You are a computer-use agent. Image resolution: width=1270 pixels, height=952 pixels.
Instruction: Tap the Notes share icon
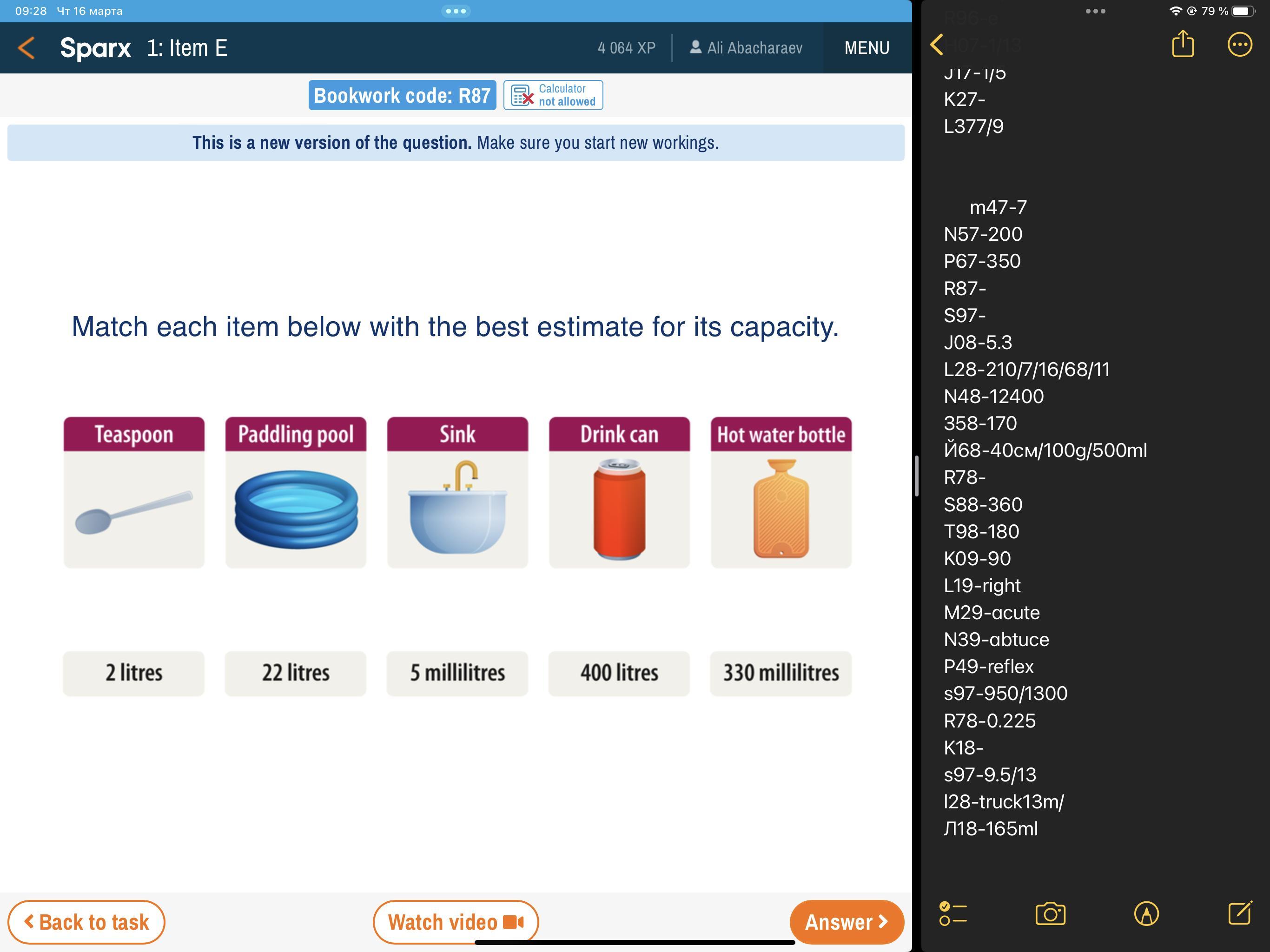point(1182,44)
